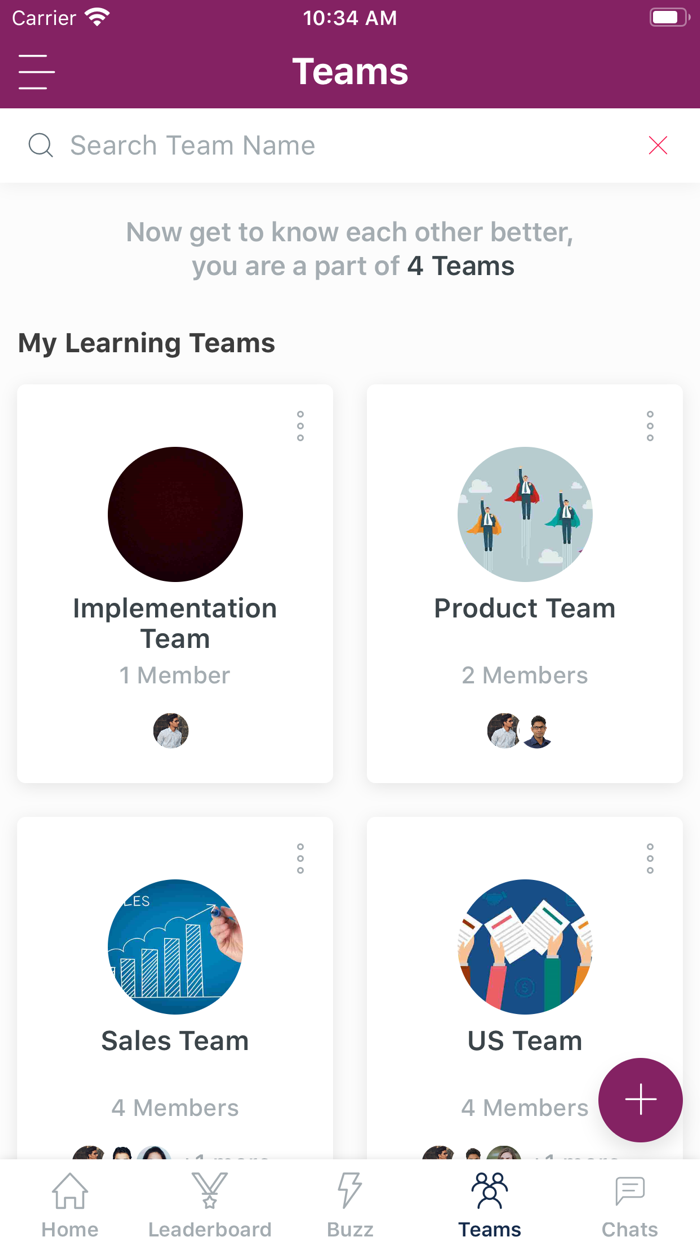Open Product Team options menu
The image size is (700, 1244).
point(650,426)
